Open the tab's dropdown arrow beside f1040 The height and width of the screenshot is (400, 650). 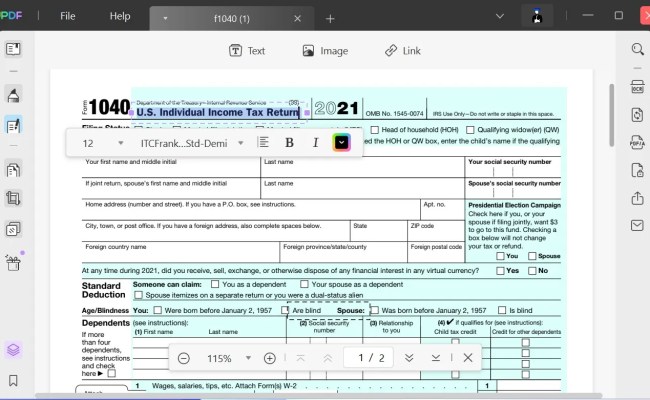(165, 19)
